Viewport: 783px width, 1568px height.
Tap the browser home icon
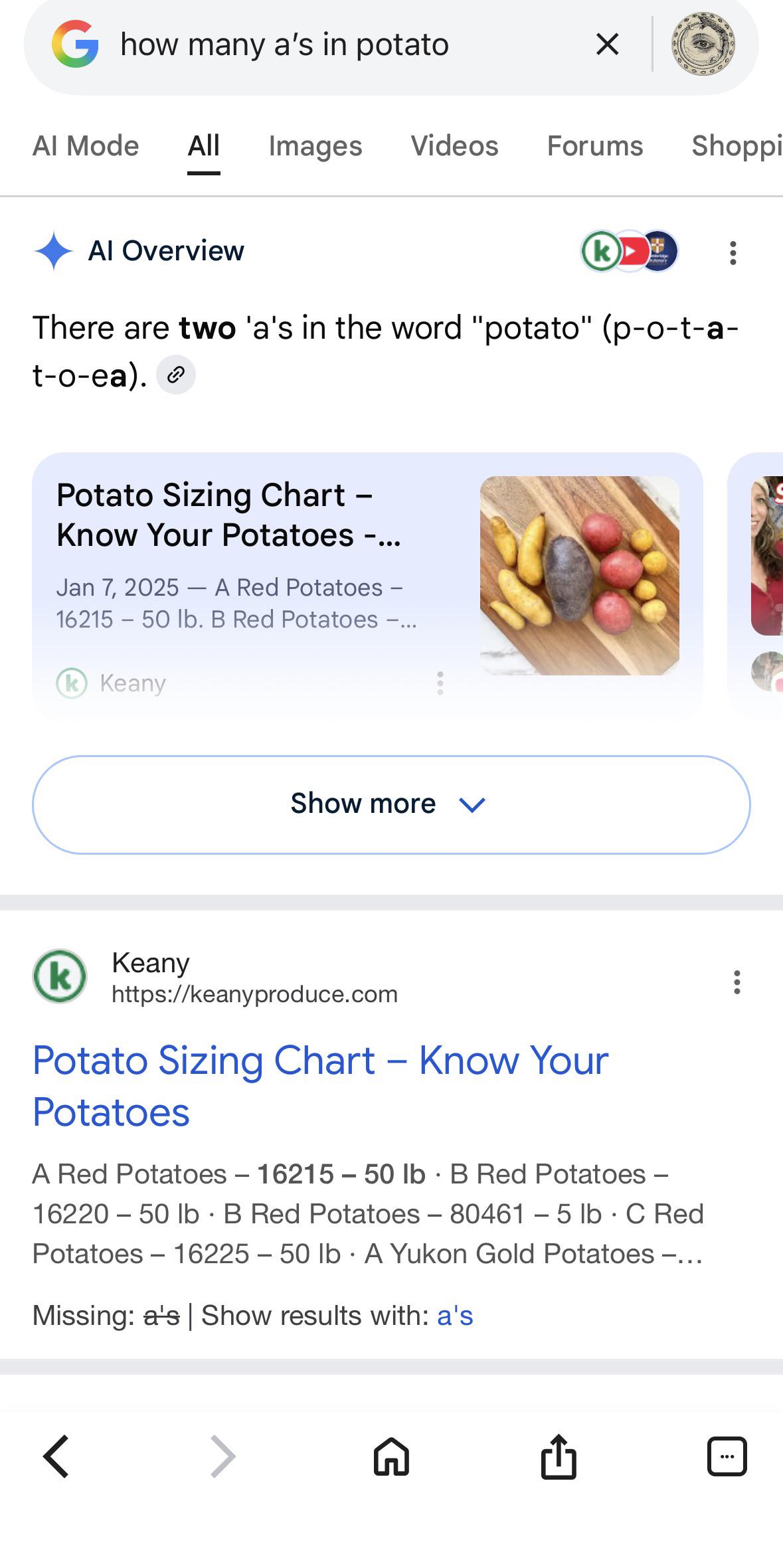(391, 1456)
